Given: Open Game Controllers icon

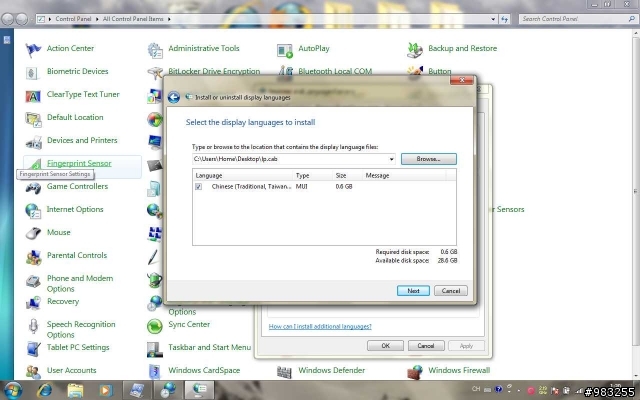Looking at the screenshot, I should coord(33,188).
